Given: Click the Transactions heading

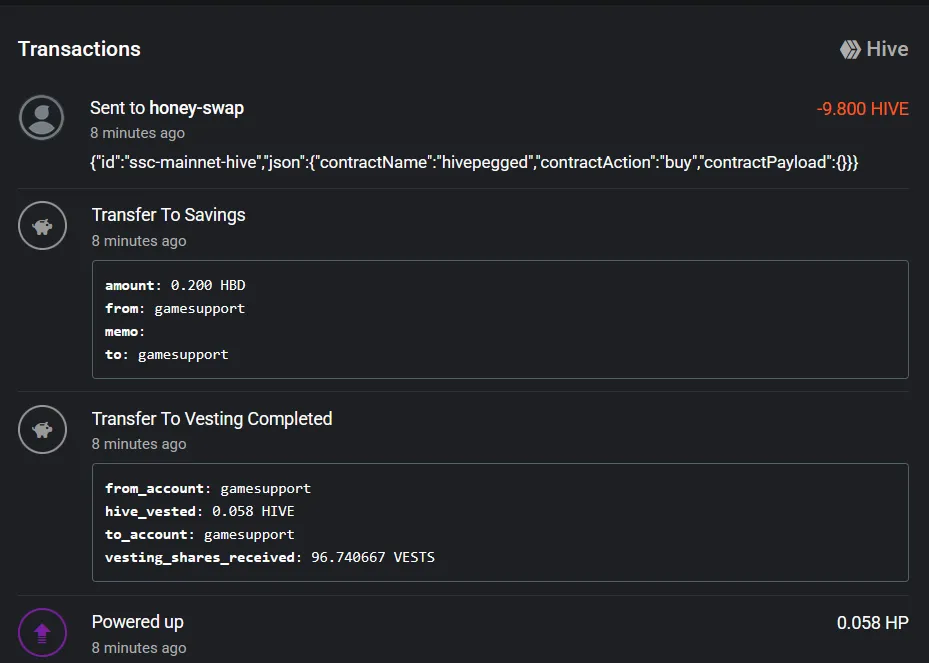Looking at the screenshot, I should [x=79, y=49].
